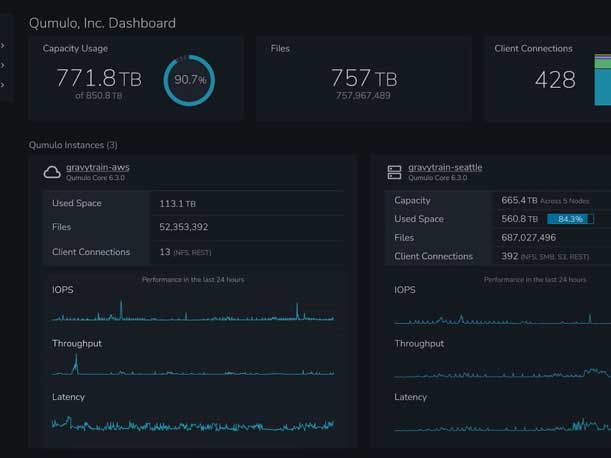
Task: Click the cloud icon beside gravytrain-aws
Action: tap(52, 172)
